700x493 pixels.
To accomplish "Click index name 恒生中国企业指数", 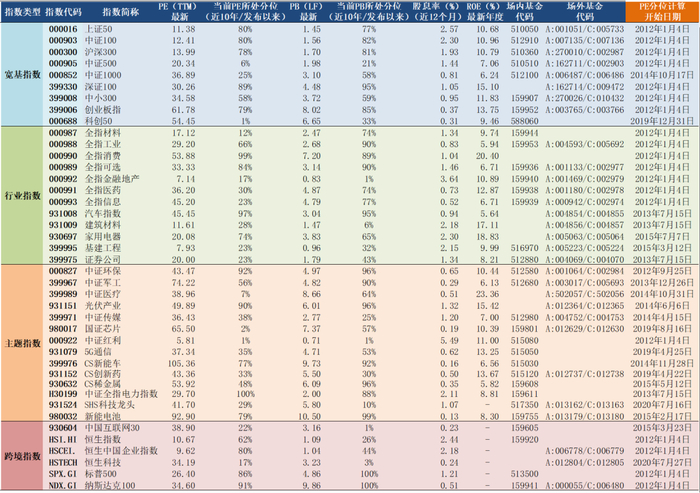I will point(121,451).
